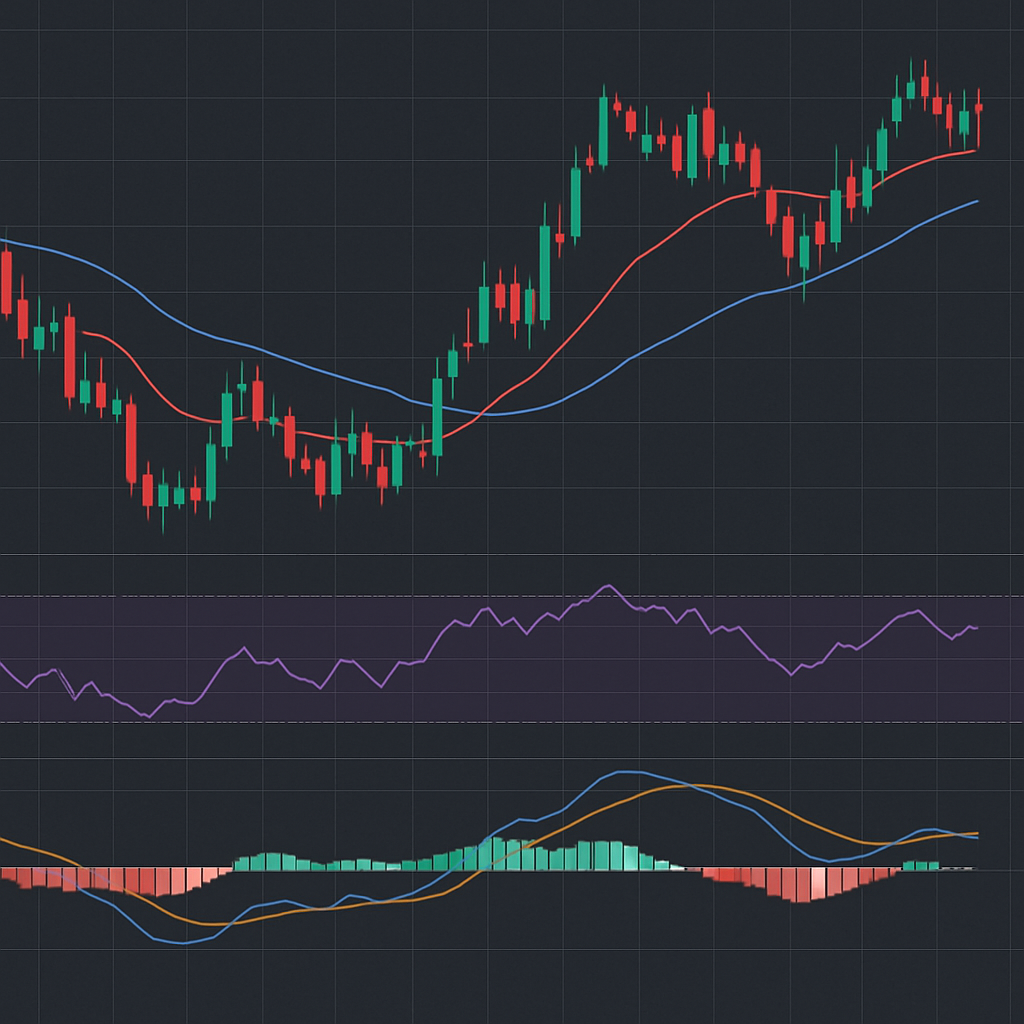Click the tall green candle at first price peak
This screenshot has width=1024, height=1024.
click(x=603, y=130)
